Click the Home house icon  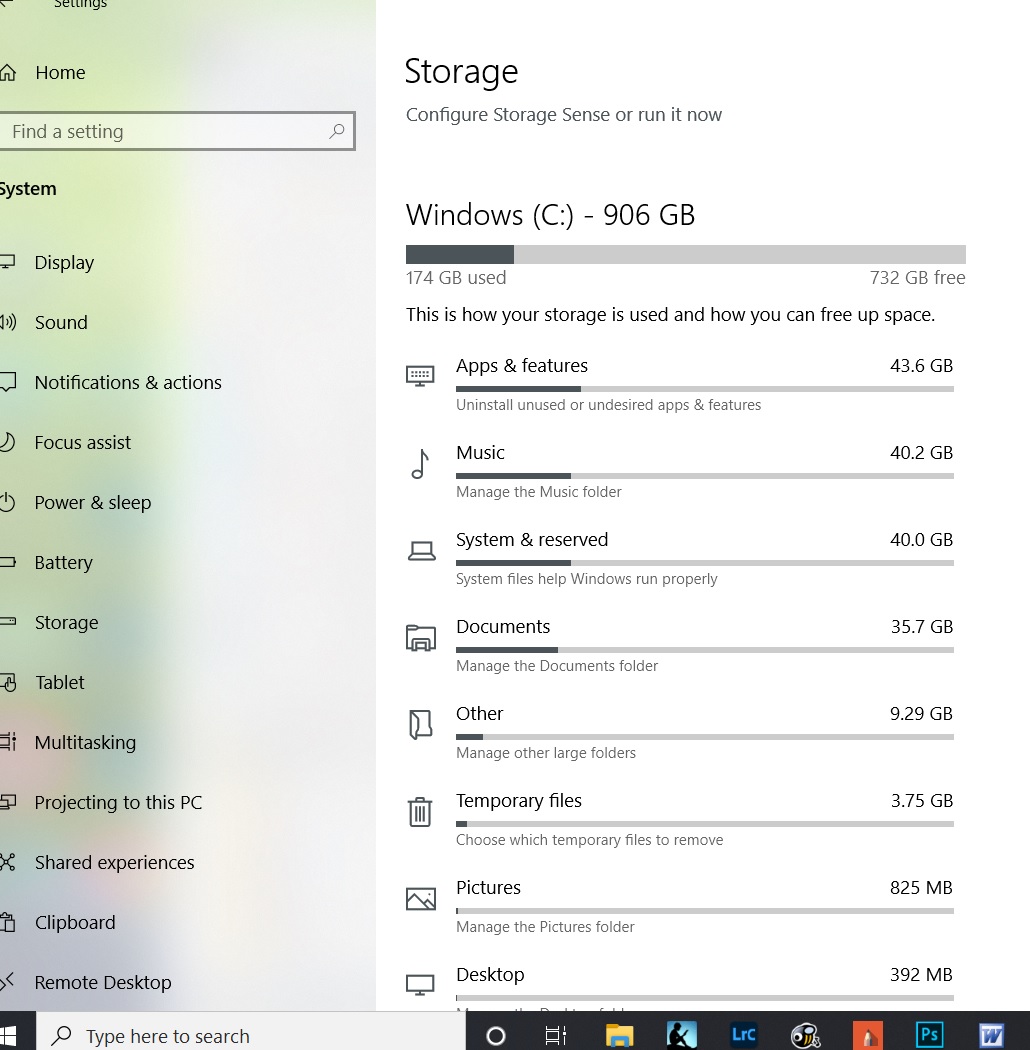click(7, 72)
